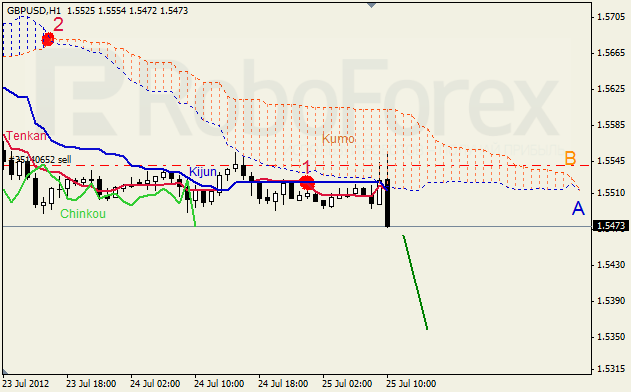Select the last large black candlestick
This screenshot has height=392, width=631.
coord(388,203)
